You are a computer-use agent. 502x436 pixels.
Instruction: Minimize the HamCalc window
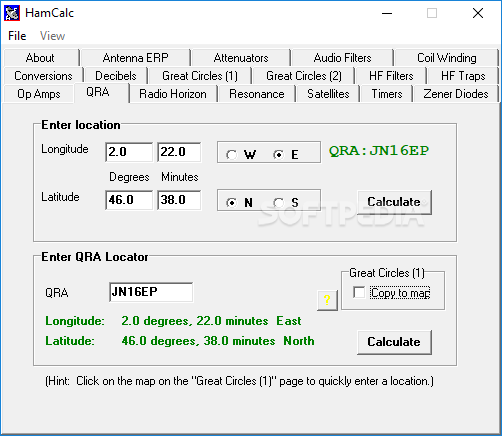pyautogui.click(x=387, y=13)
